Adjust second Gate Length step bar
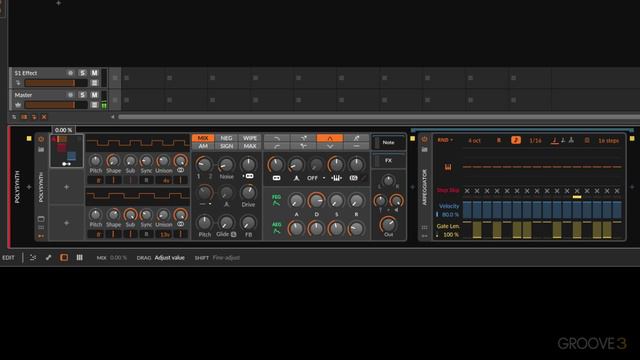This screenshot has width=640, height=360. pyautogui.click(x=477, y=229)
